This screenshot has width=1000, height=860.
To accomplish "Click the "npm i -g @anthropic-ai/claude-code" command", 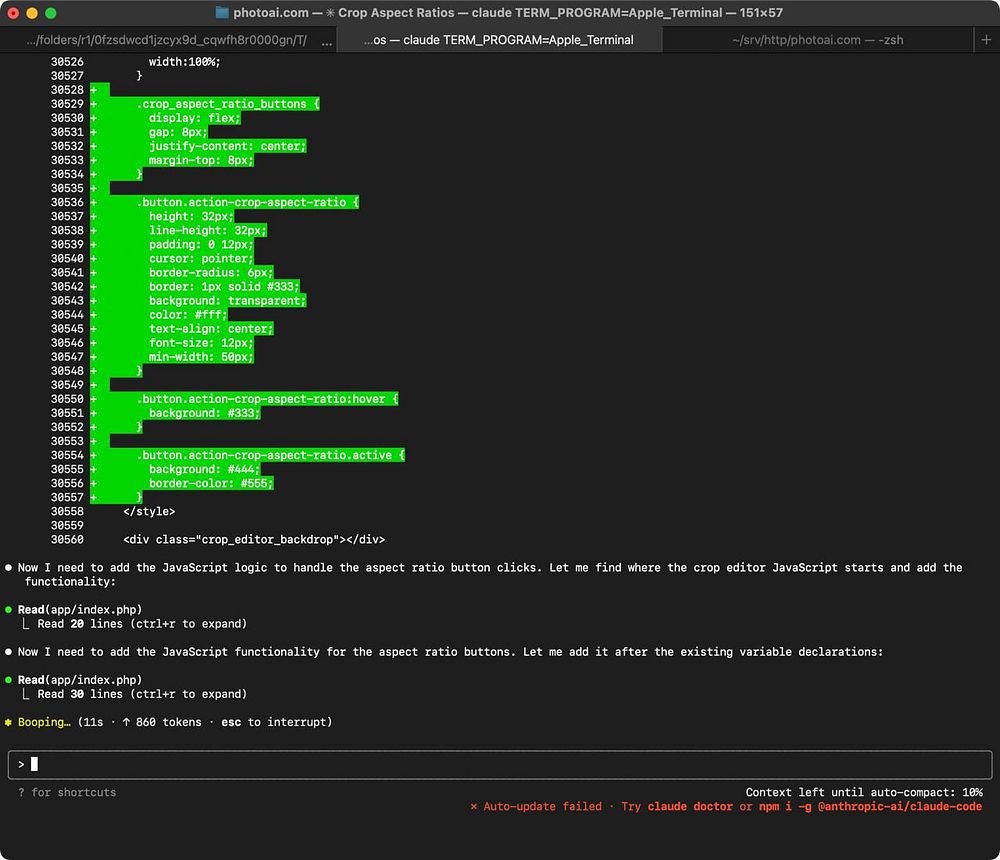I will (x=871, y=807).
